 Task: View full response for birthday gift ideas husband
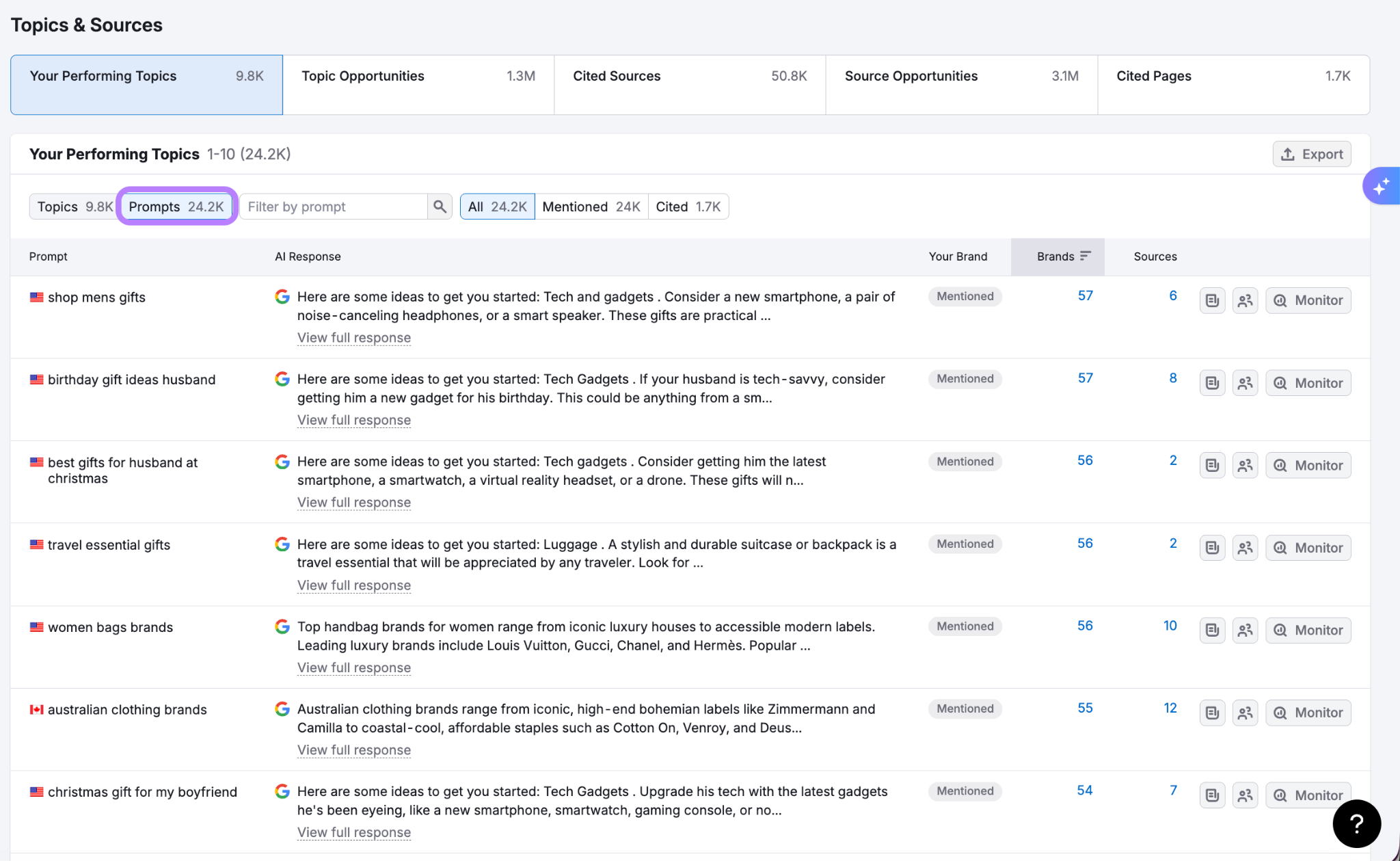pyautogui.click(x=354, y=420)
